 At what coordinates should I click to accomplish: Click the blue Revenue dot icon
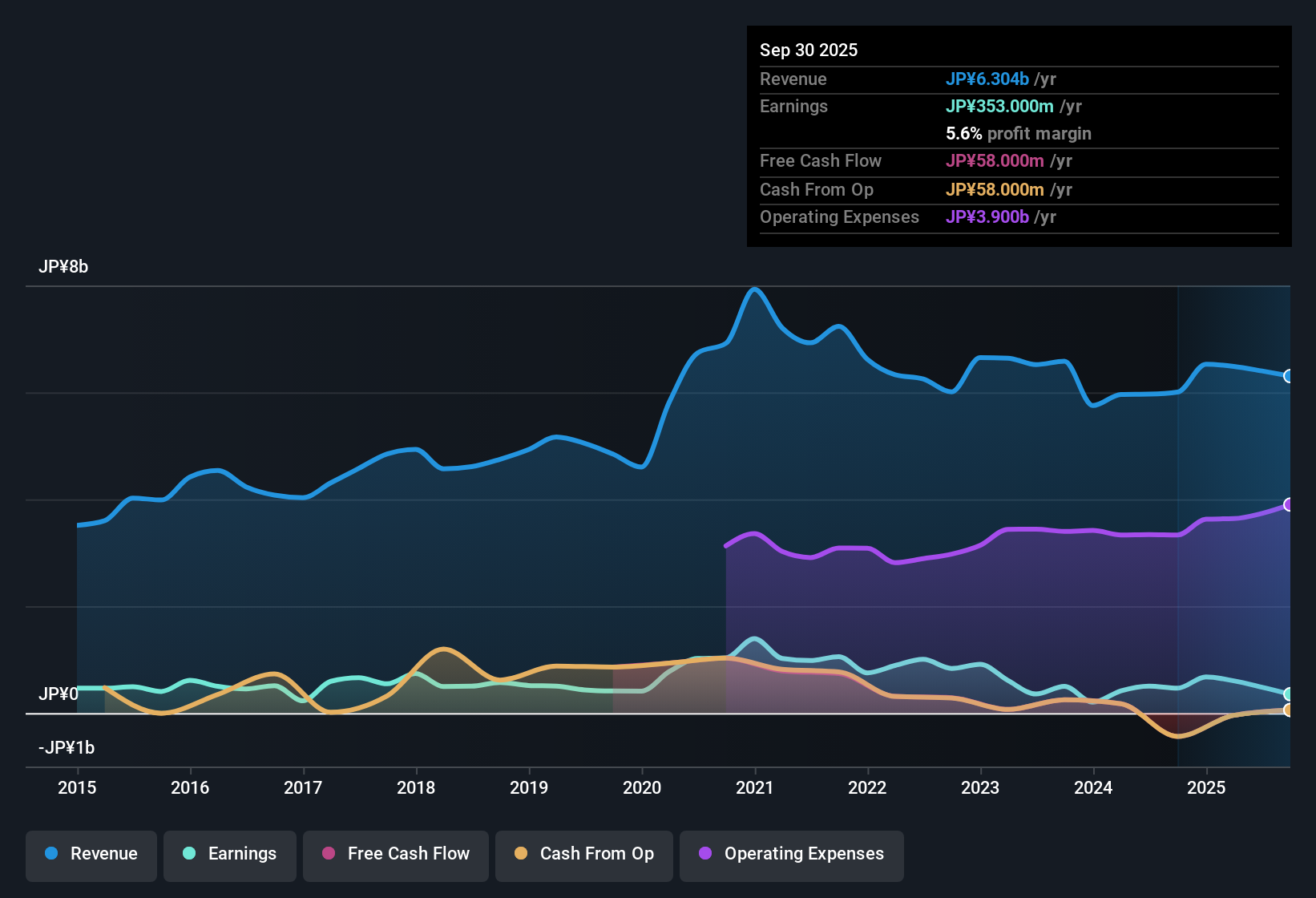pyautogui.click(x=50, y=854)
